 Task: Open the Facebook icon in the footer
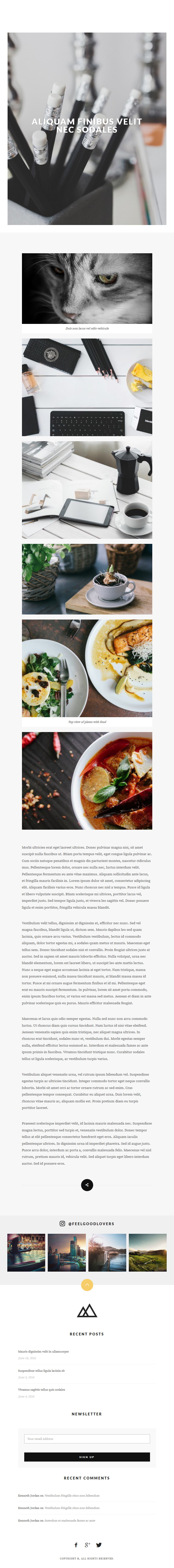(x=76, y=1545)
